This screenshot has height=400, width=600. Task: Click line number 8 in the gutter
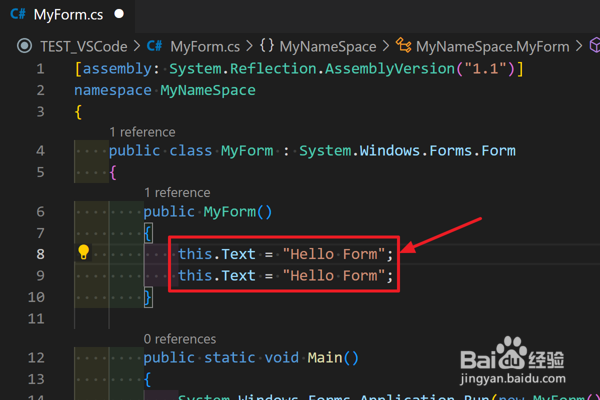[41, 255]
